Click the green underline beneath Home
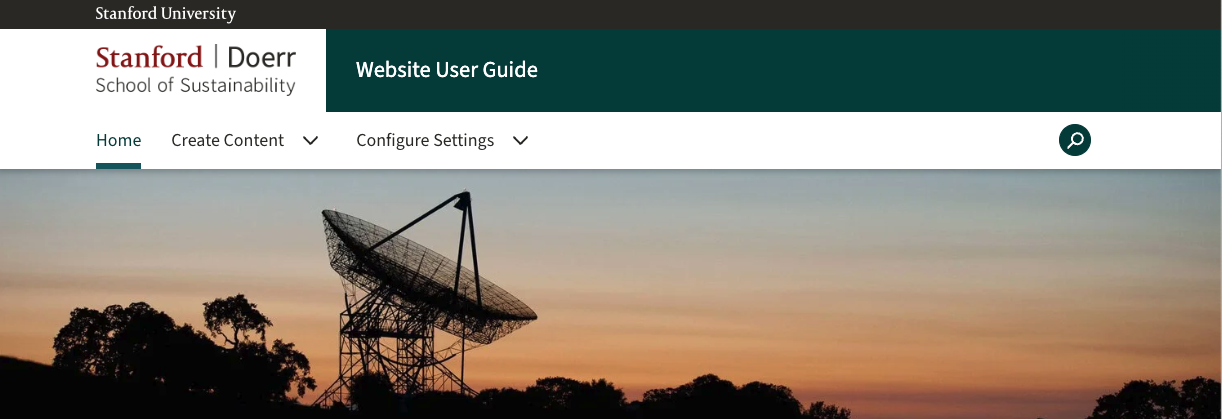The height and width of the screenshot is (419, 1222). click(x=118, y=166)
